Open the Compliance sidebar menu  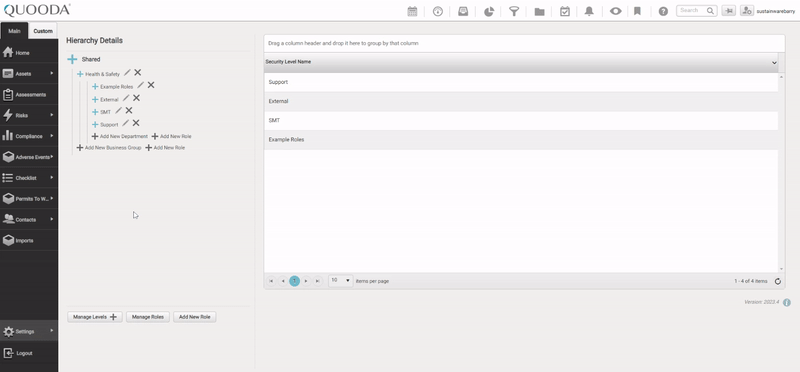29,136
